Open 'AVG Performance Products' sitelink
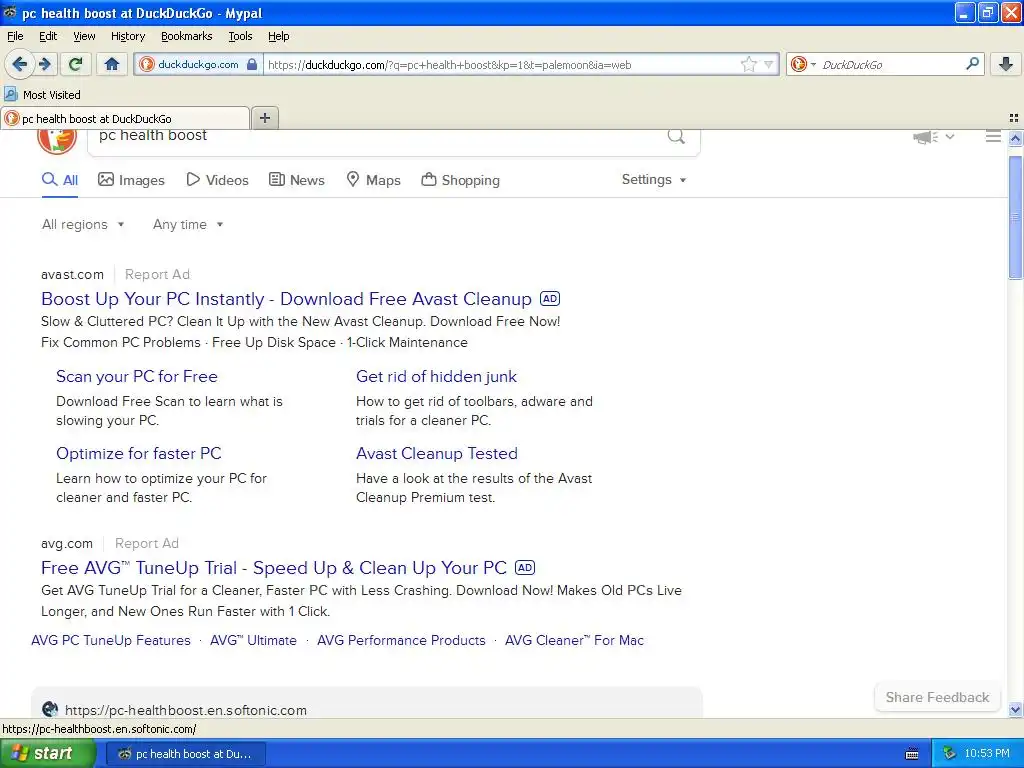 tap(401, 641)
